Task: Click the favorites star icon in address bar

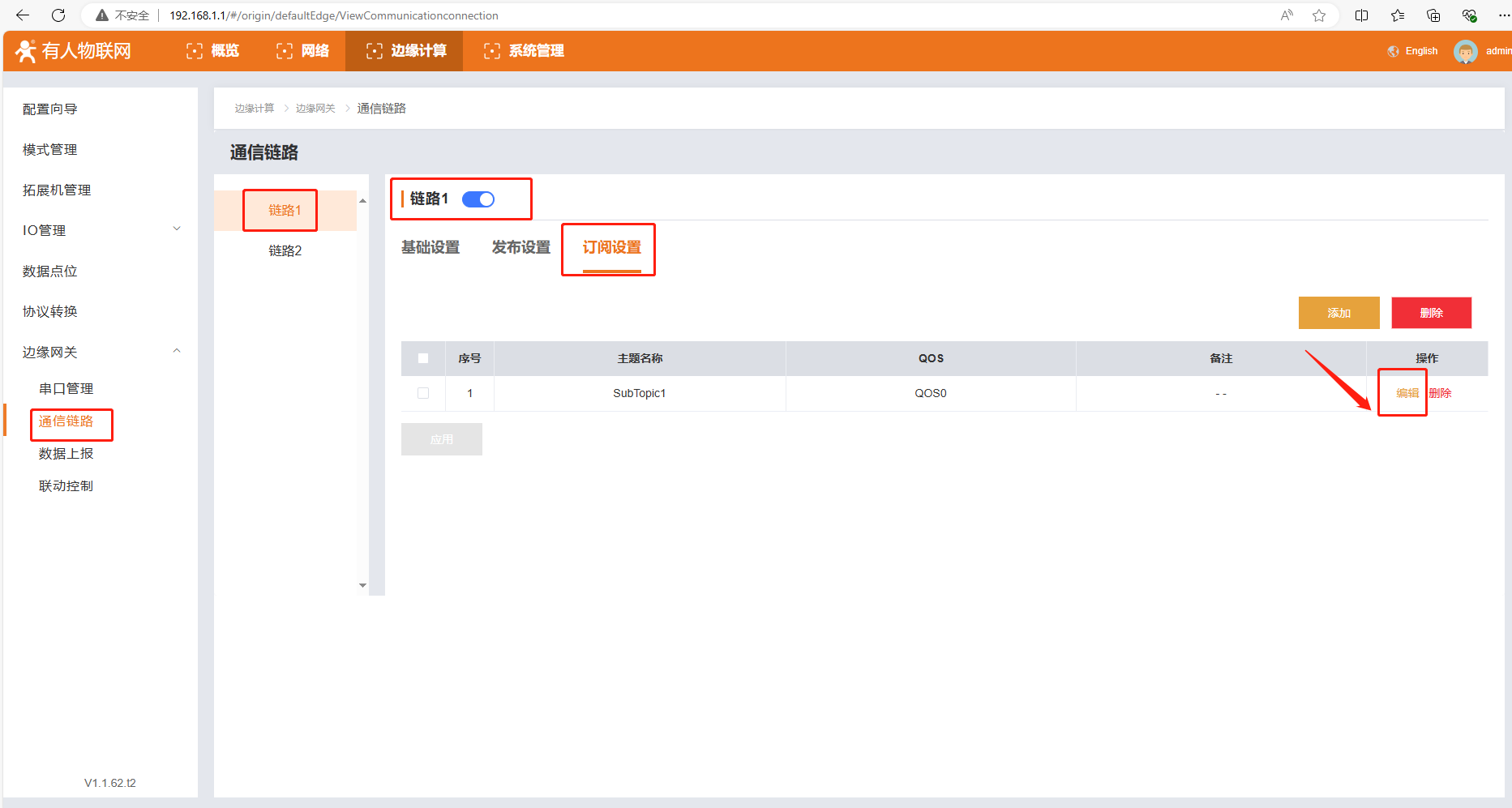Action: point(1319,15)
